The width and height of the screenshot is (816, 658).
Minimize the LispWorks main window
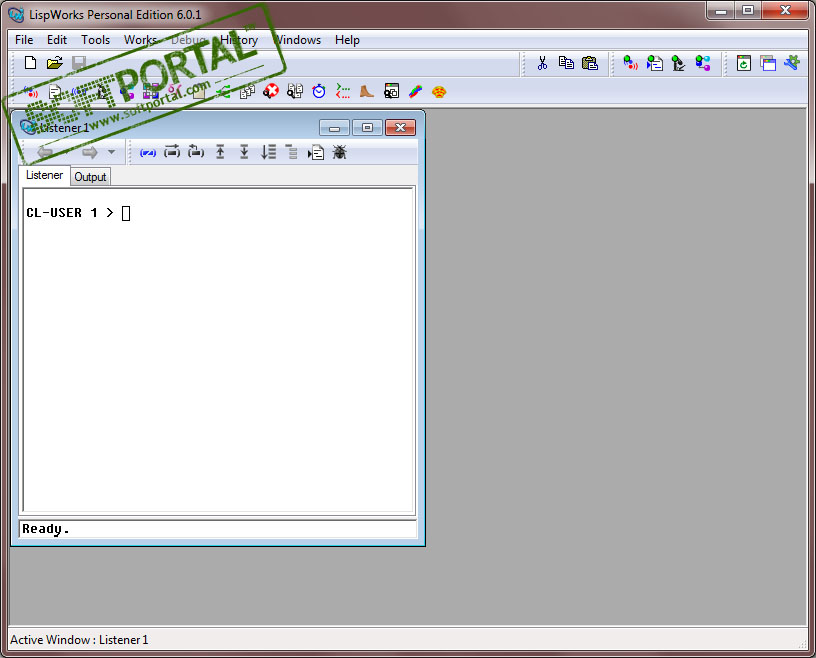click(721, 10)
